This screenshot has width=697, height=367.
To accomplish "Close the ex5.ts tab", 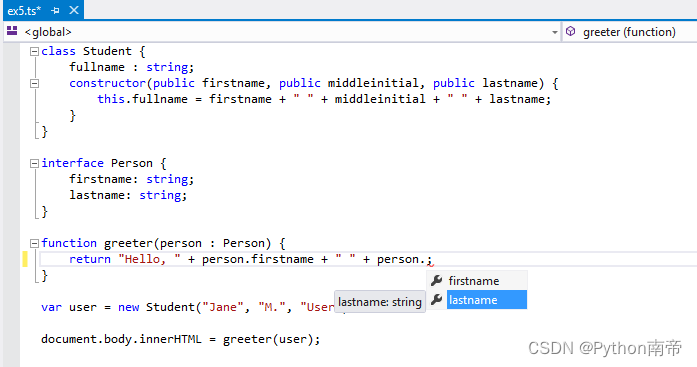I will coord(74,10).
